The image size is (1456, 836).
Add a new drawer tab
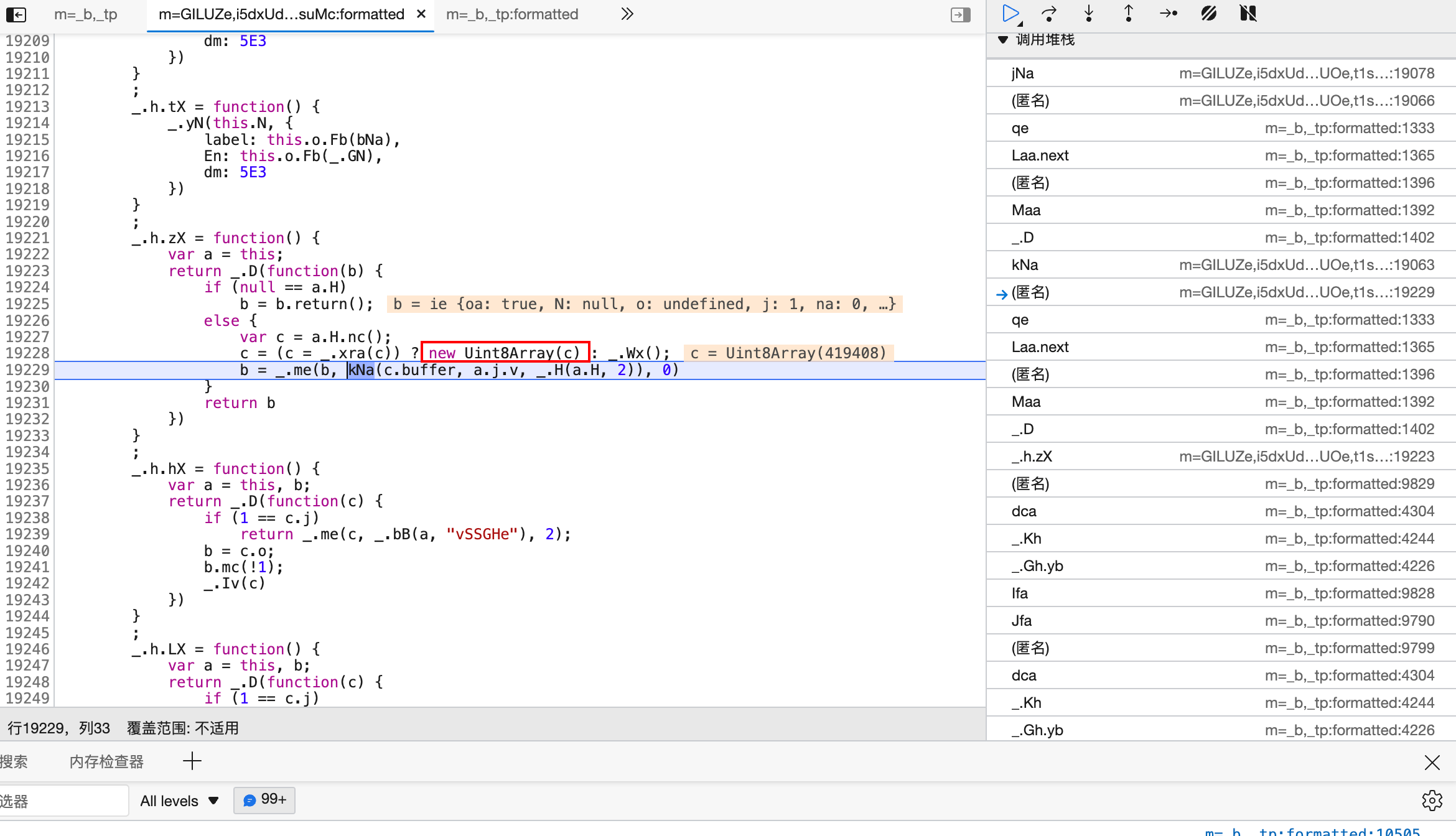pos(192,761)
